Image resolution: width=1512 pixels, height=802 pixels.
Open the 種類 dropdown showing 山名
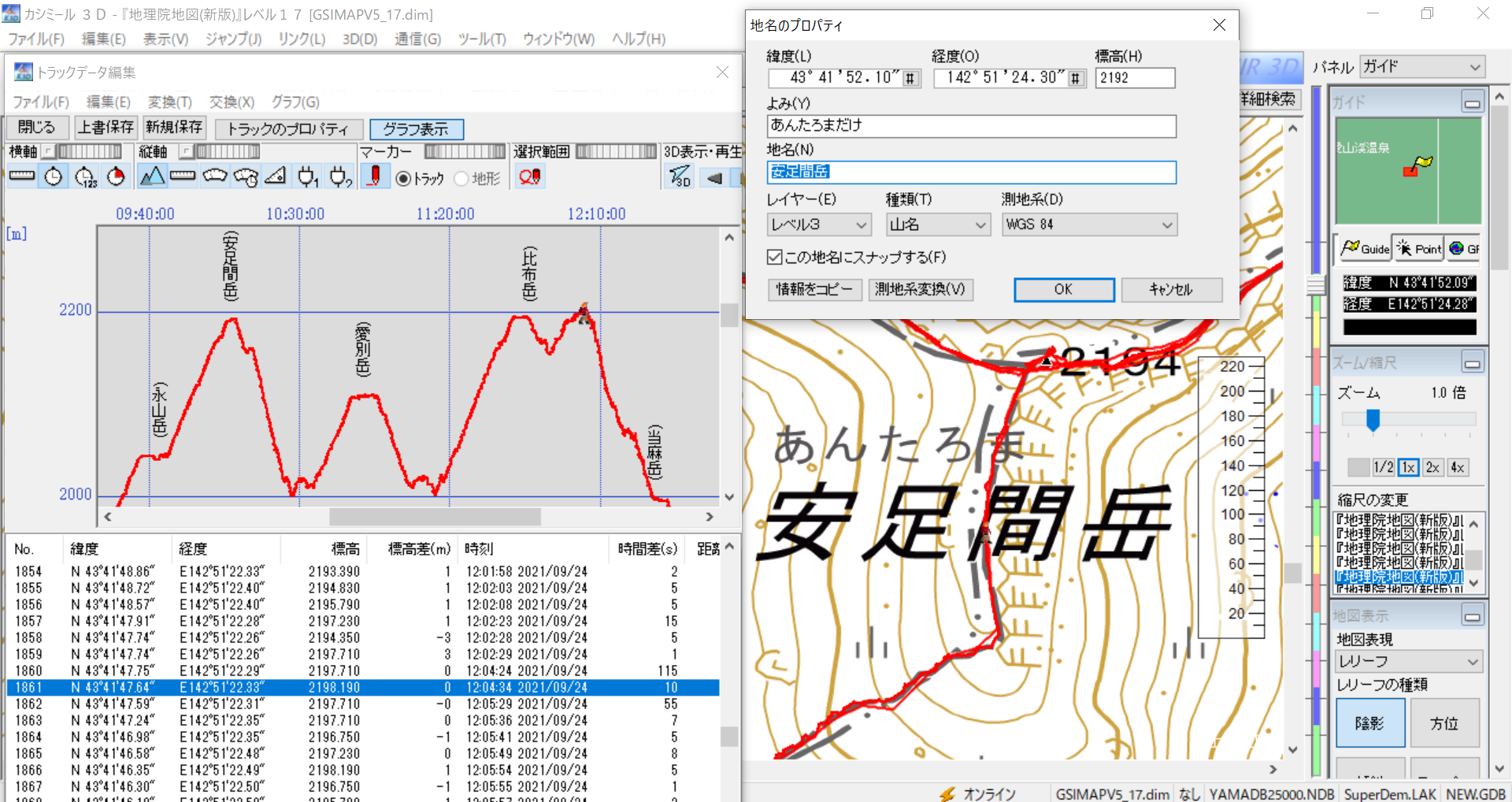937,225
